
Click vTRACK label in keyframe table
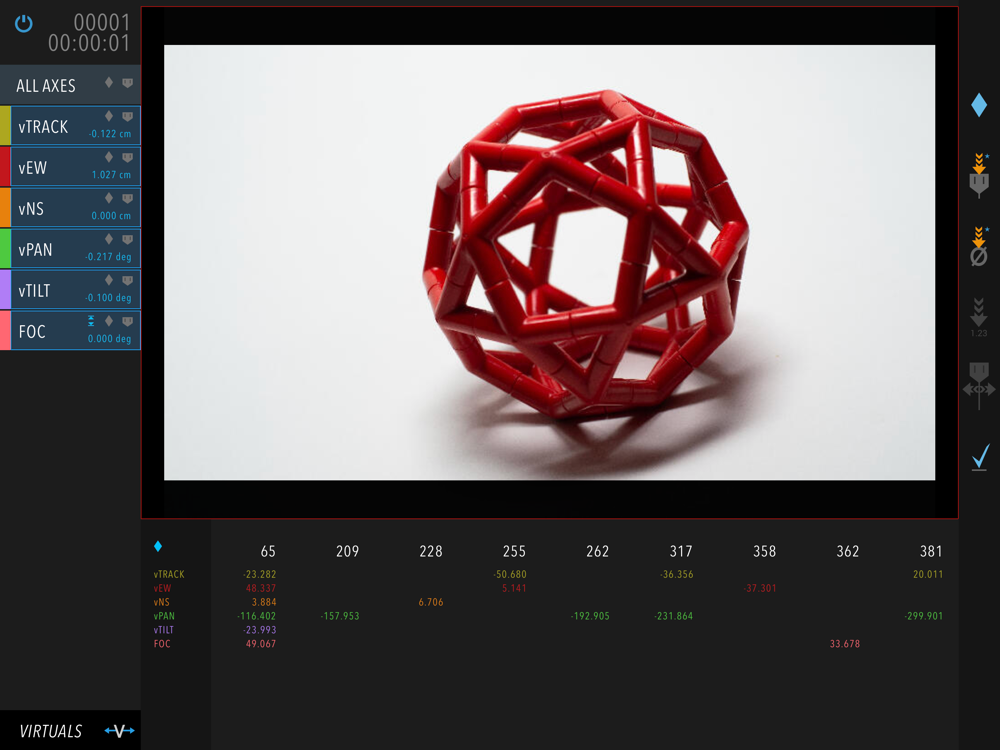(169, 574)
